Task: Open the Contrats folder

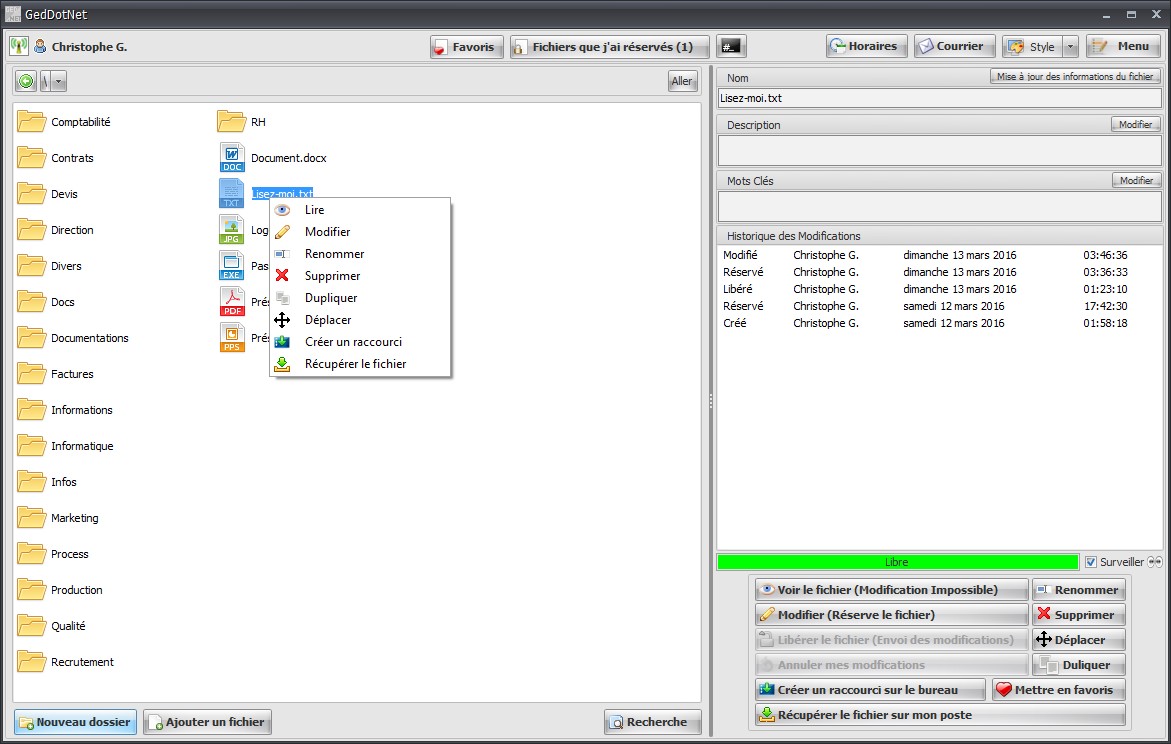Action: tap(56, 158)
